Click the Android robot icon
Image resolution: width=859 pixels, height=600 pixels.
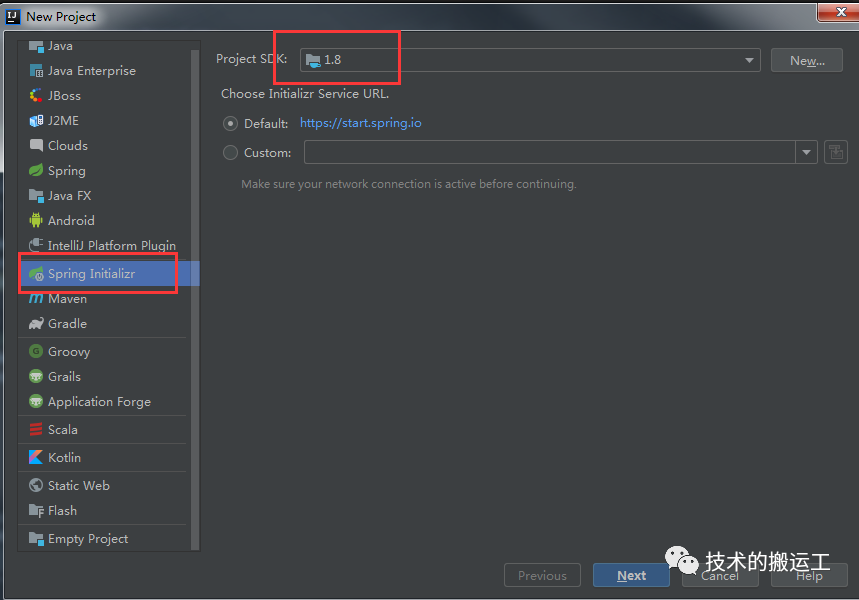pos(36,220)
